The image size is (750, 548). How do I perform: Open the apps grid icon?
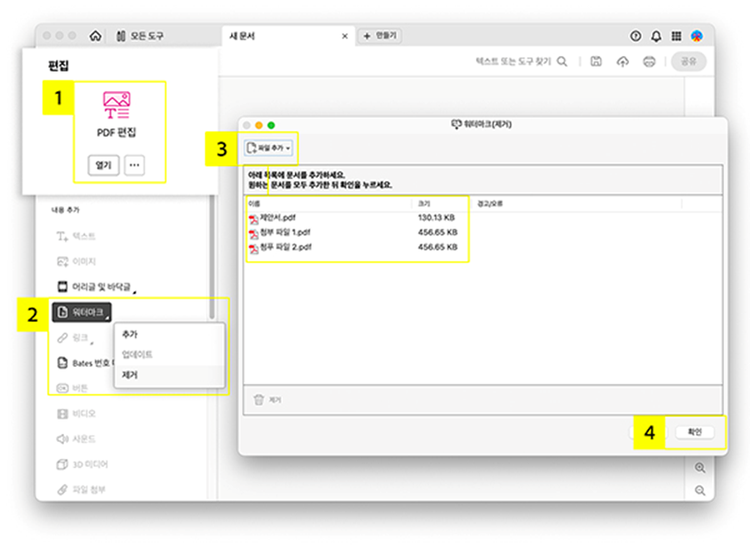pyautogui.click(x=676, y=36)
